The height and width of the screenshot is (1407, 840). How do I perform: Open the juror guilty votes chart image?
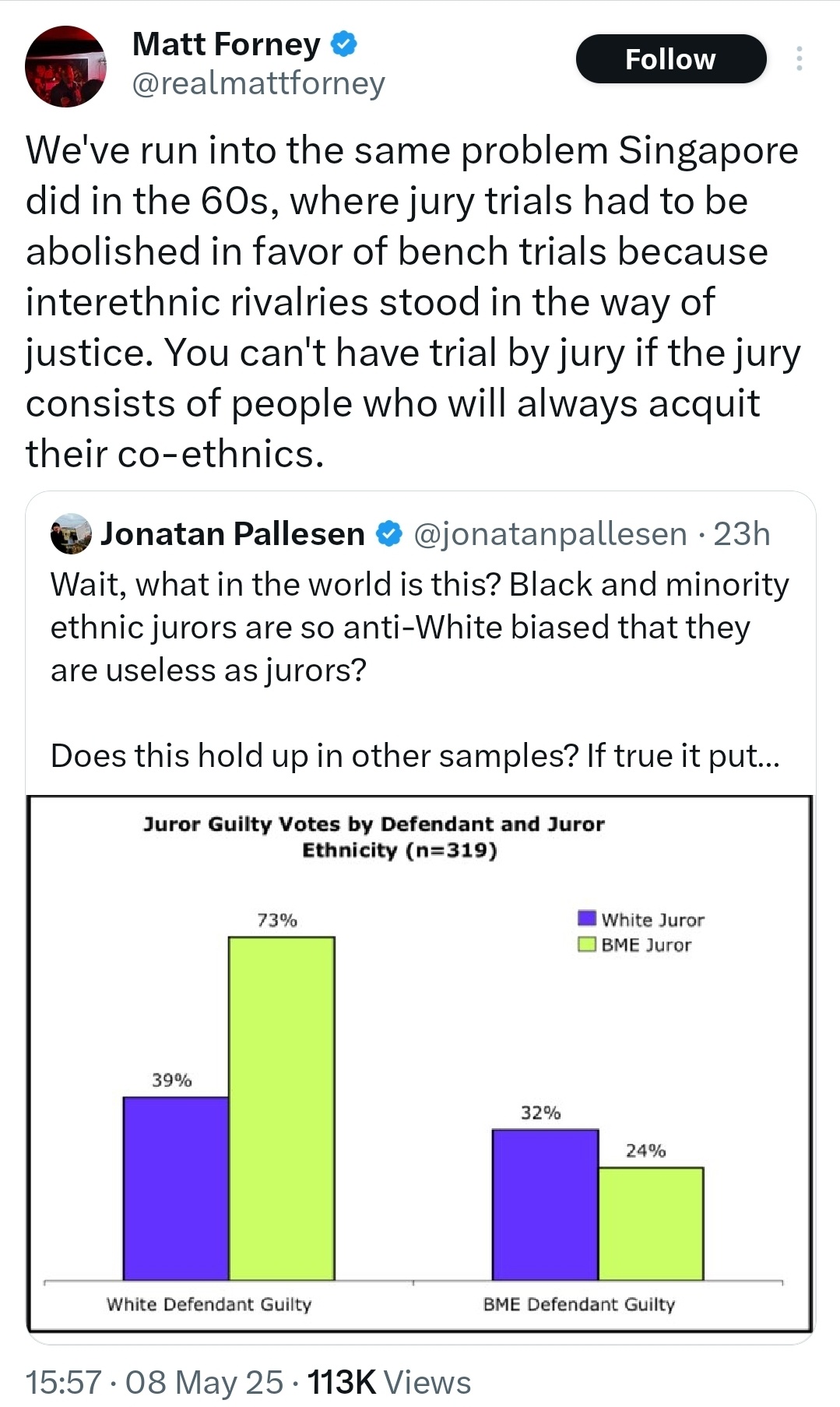(x=420, y=1064)
